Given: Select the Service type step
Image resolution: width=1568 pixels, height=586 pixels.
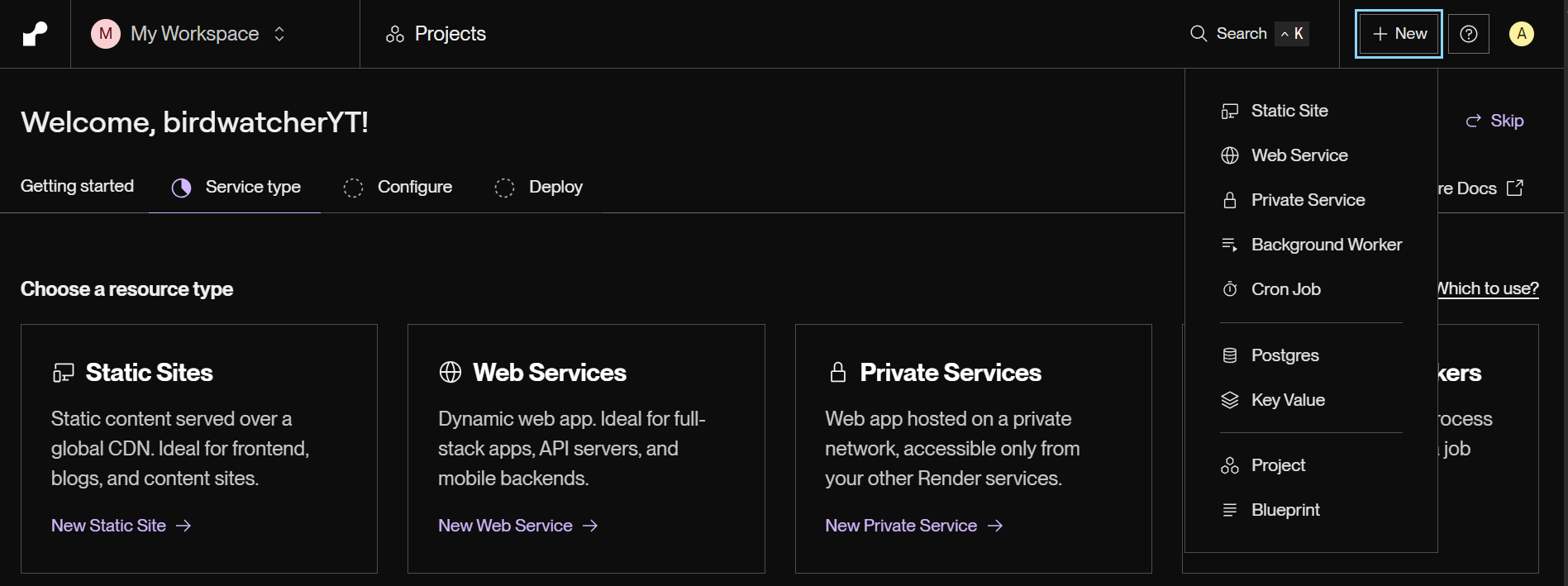Looking at the screenshot, I should [236, 188].
